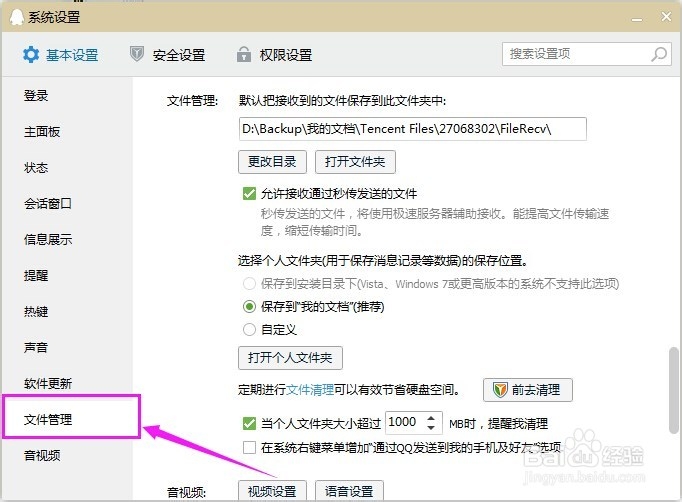Image resolution: width=682 pixels, height=502 pixels.
Task: Open the 提醒 sidebar section
Action: click(x=36, y=276)
